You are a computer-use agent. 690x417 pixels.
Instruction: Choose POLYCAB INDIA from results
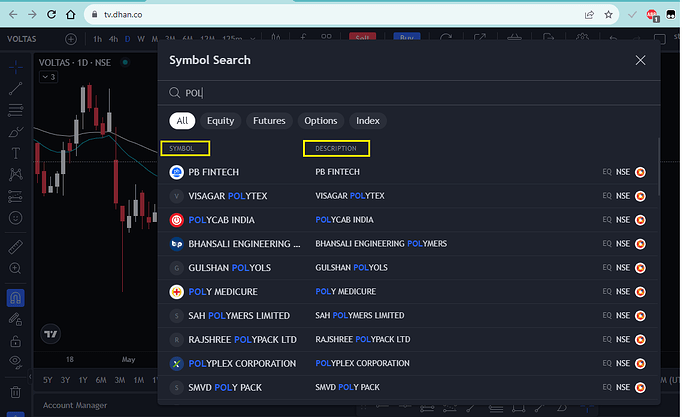(408, 220)
